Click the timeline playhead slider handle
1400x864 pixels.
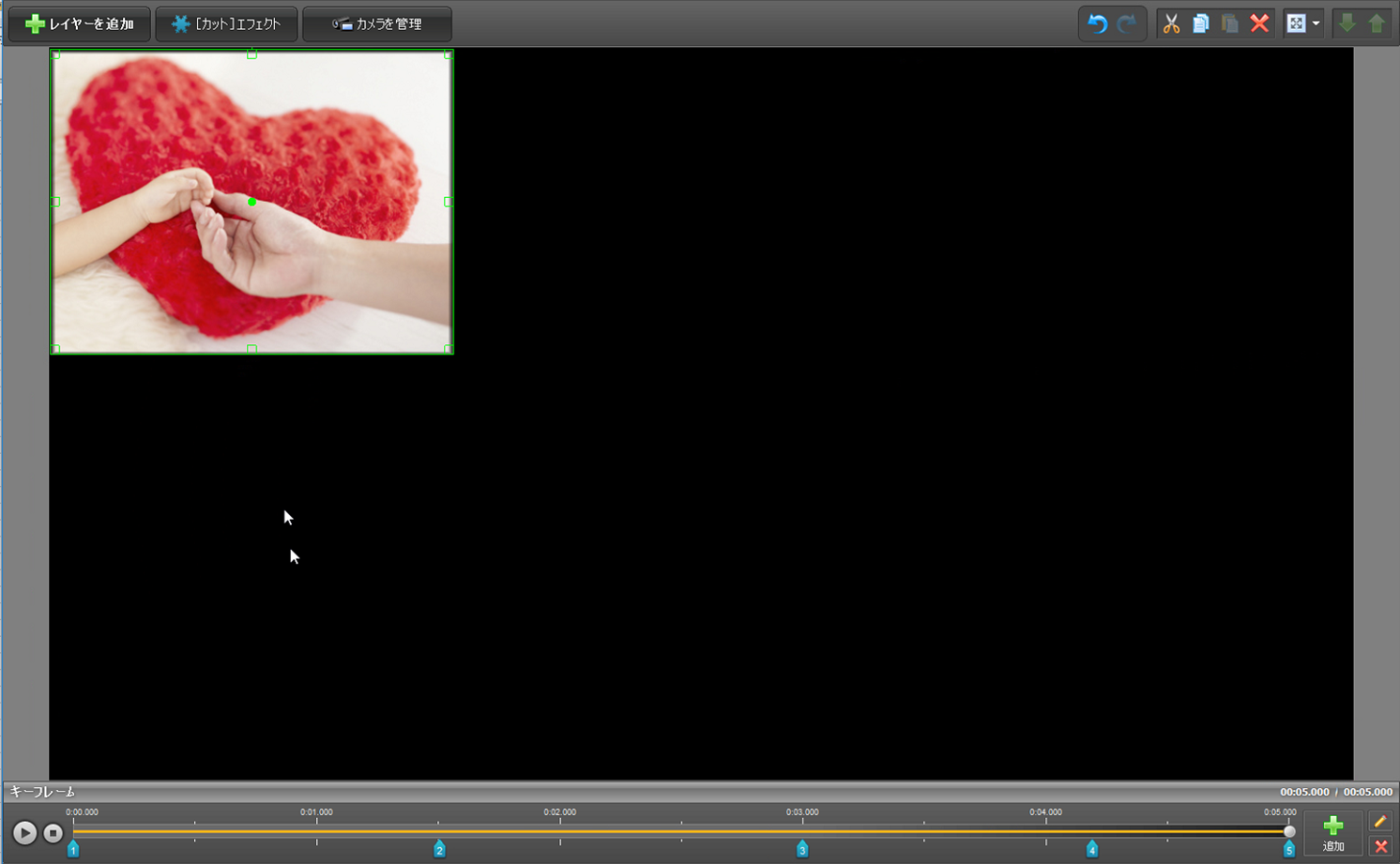click(x=1289, y=831)
